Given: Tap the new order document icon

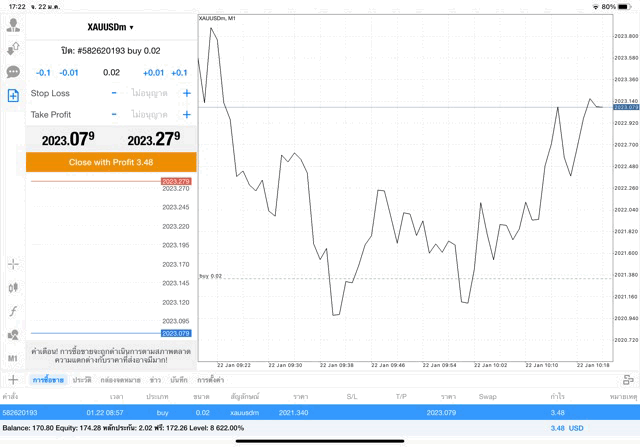Looking at the screenshot, I should (13, 96).
